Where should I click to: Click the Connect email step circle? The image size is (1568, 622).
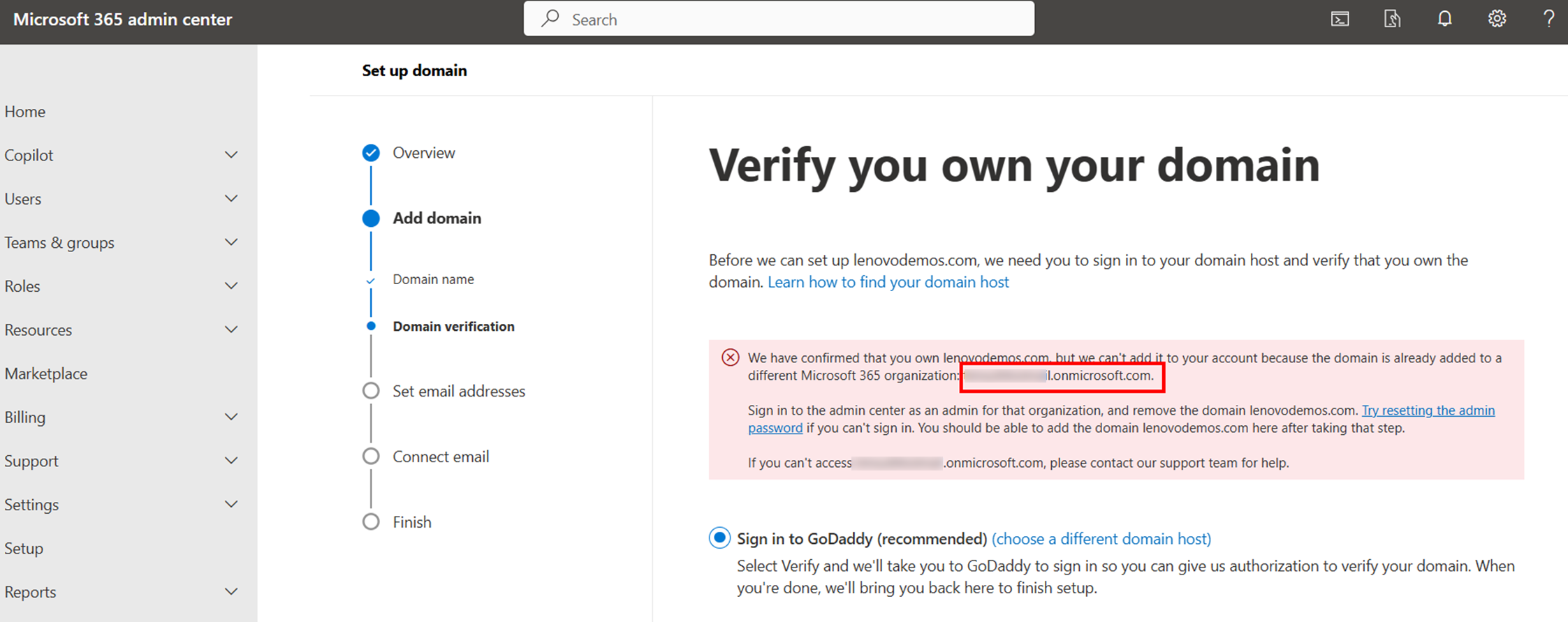[371, 457]
